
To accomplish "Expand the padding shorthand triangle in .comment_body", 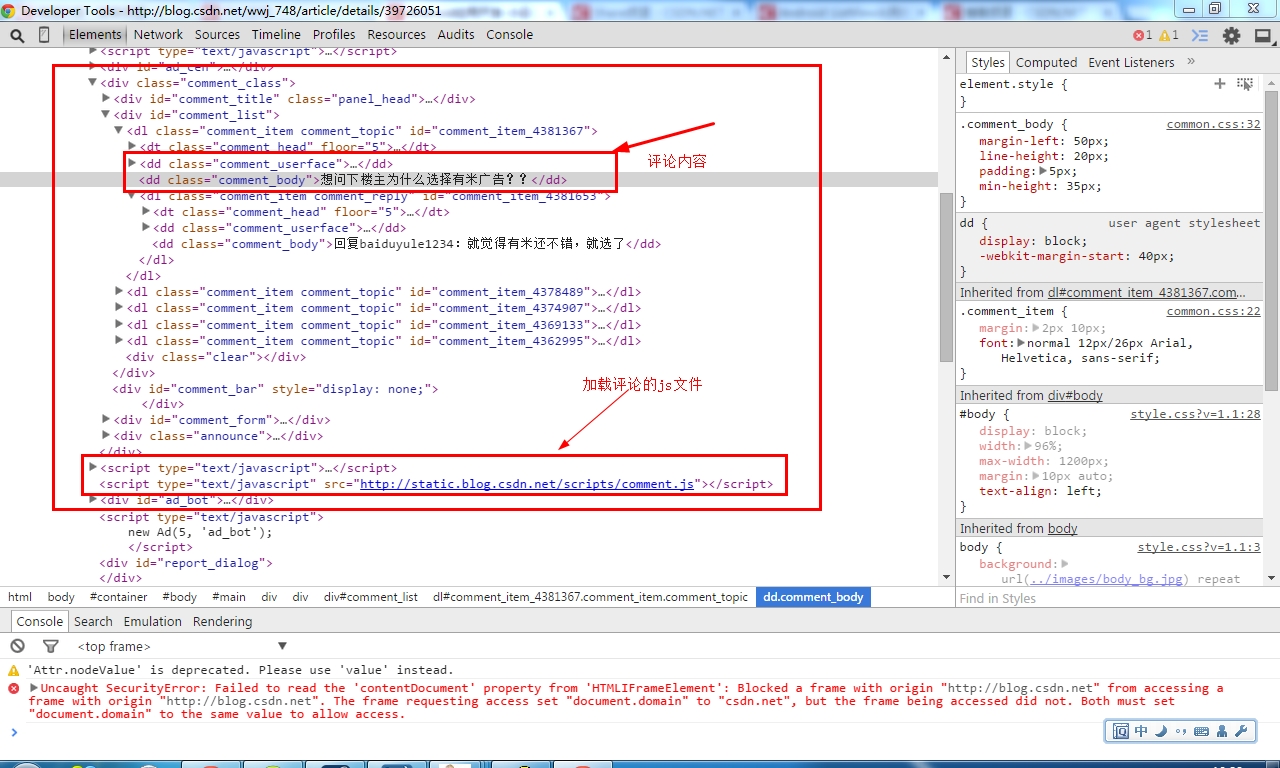I will 1043,171.
